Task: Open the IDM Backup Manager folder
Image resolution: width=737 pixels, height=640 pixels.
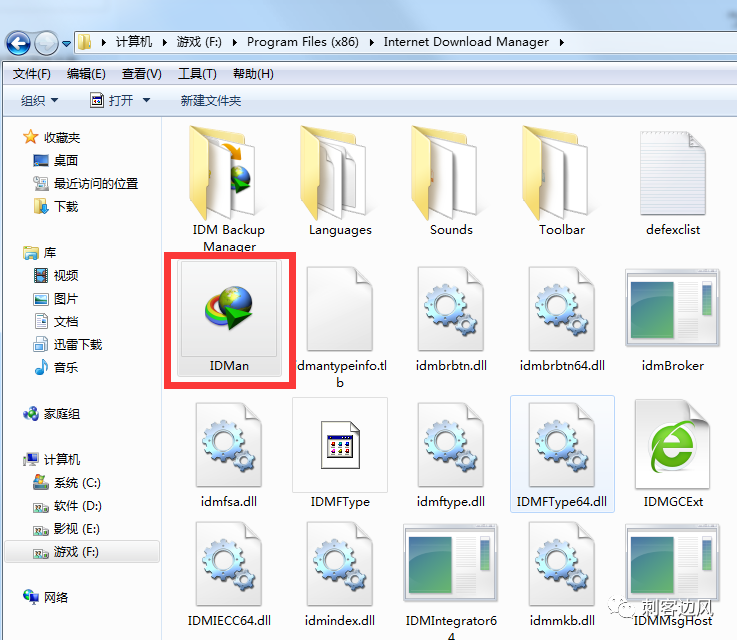Action: [x=229, y=188]
